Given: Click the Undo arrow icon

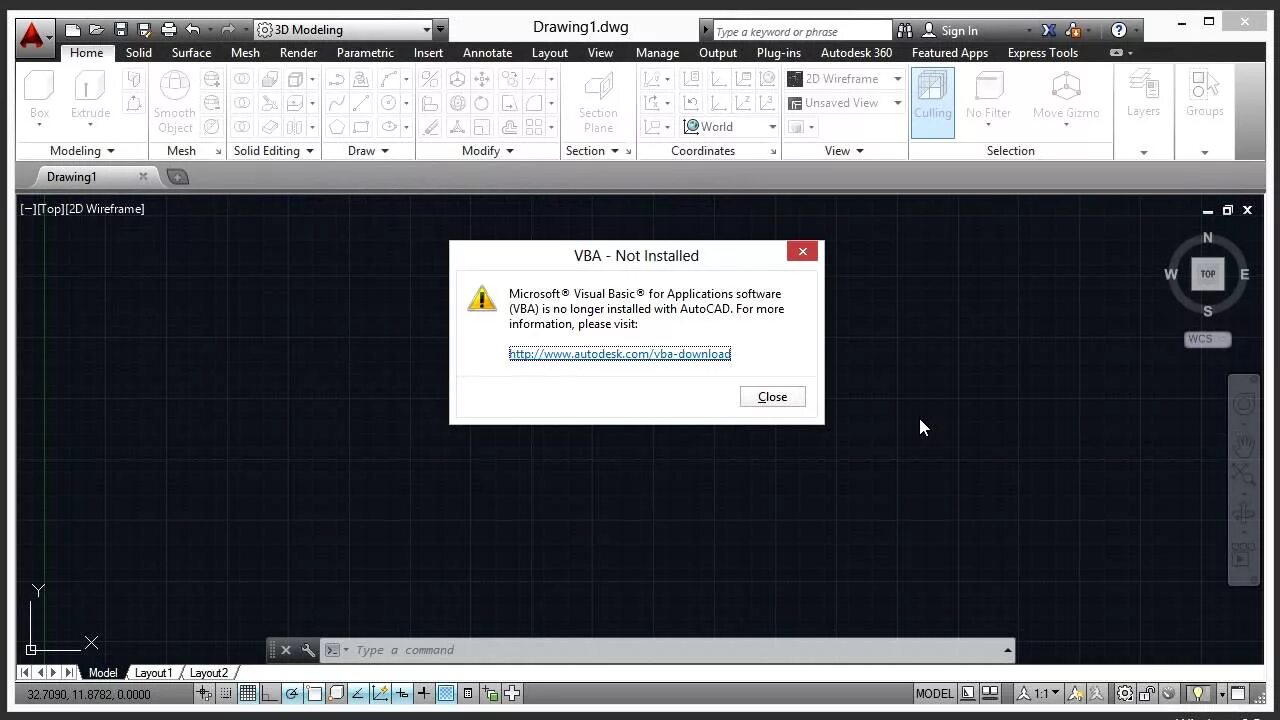Looking at the screenshot, I should 193,30.
